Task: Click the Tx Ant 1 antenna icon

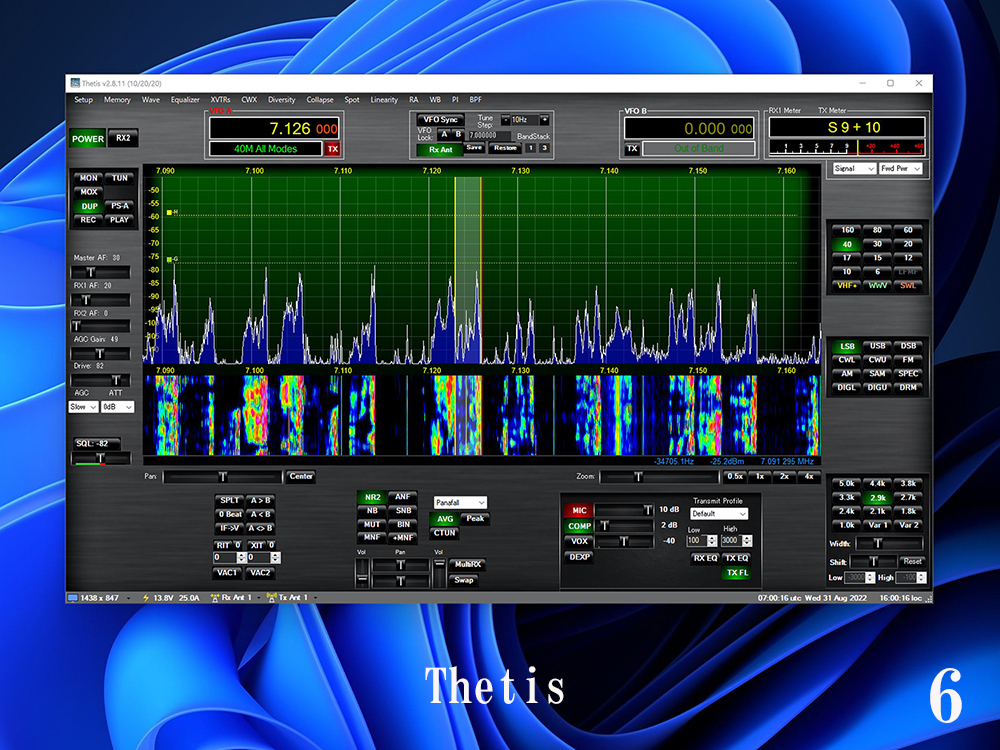Action: 272,598
